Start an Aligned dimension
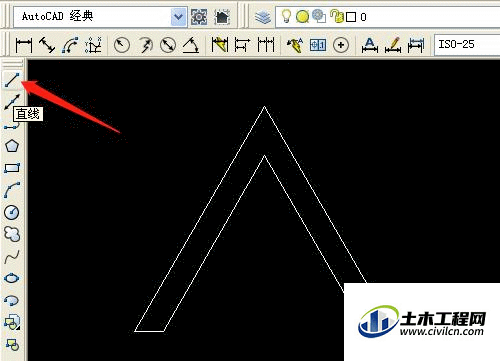This screenshot has width=500, height=361. tap(47, 45)
